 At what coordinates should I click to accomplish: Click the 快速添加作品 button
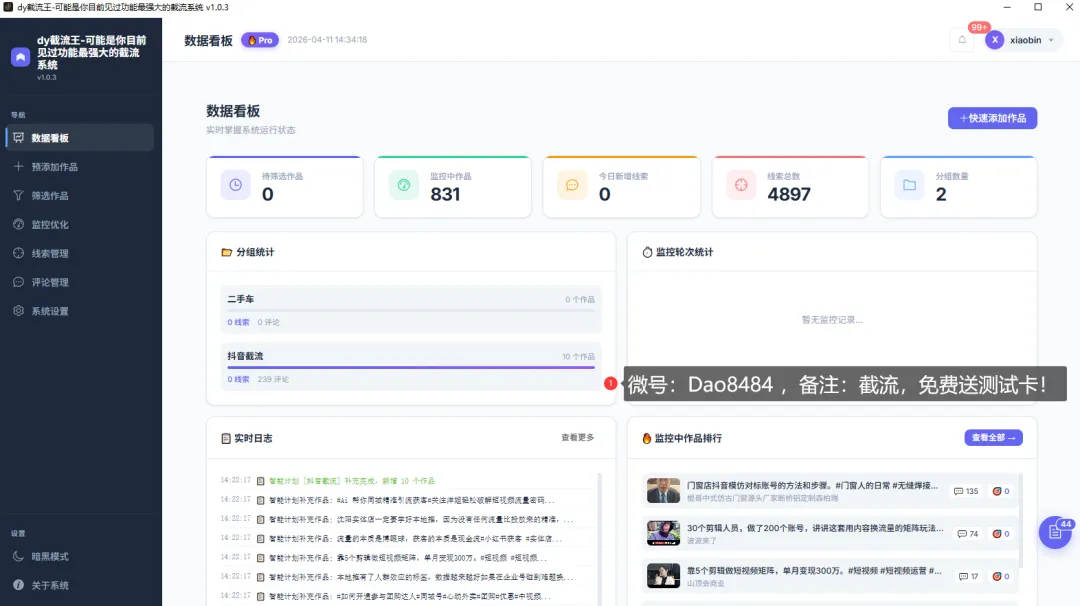point(992,118)
